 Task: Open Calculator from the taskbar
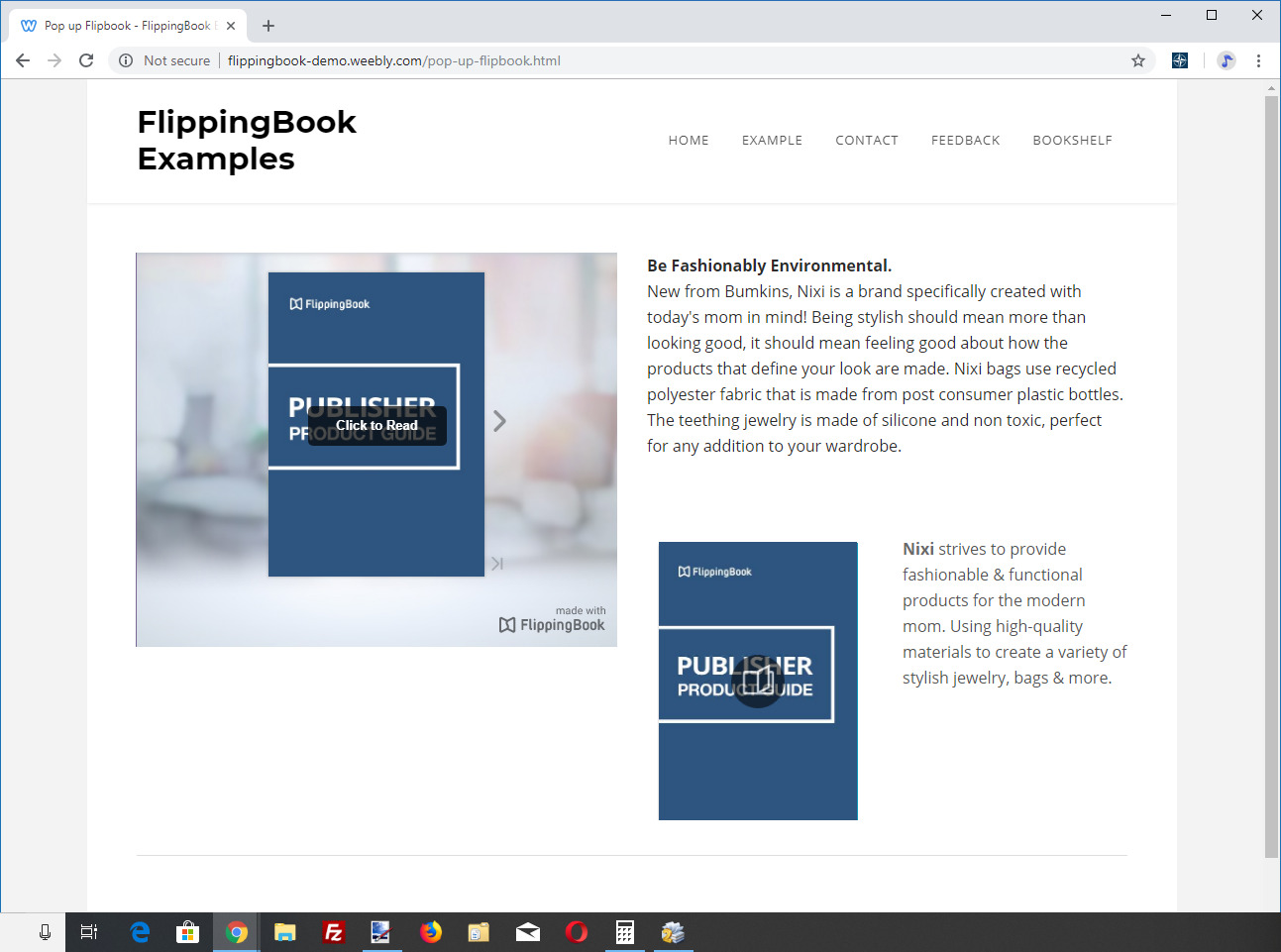point(625,932)
